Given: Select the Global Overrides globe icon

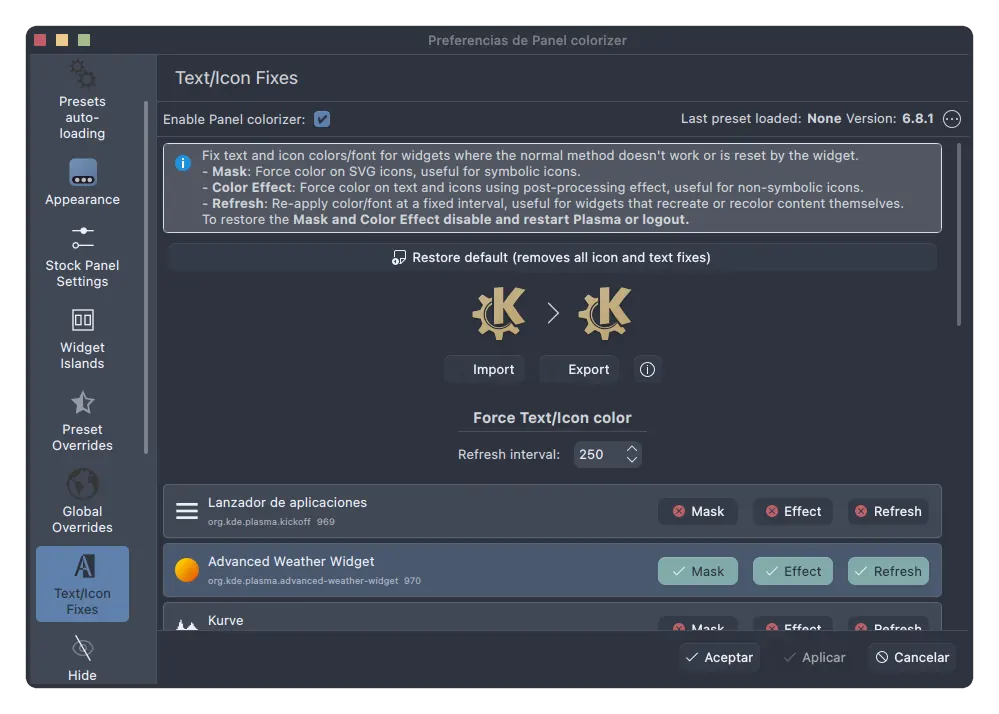Looking at the screenshot, I should [83, 484].
